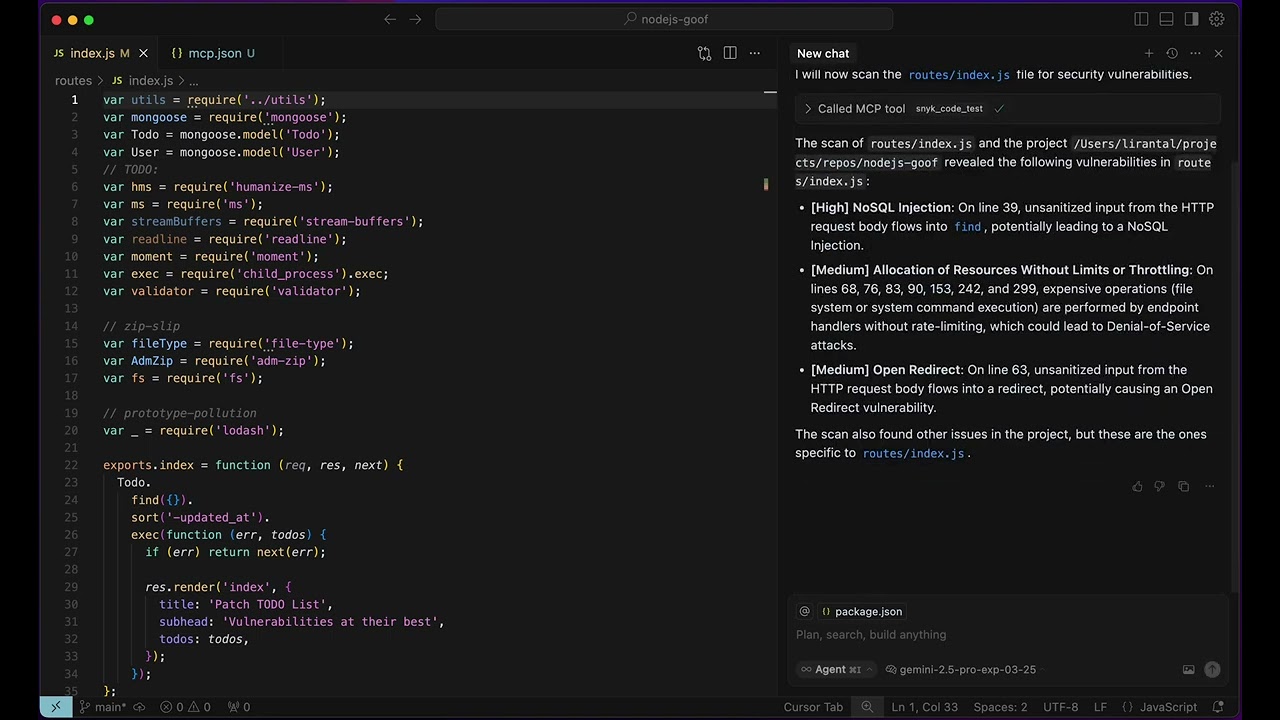This screenshot has height=720, width=1280.
Task: Click the 'require('lodash')' code line
Action: pos(193,431)
